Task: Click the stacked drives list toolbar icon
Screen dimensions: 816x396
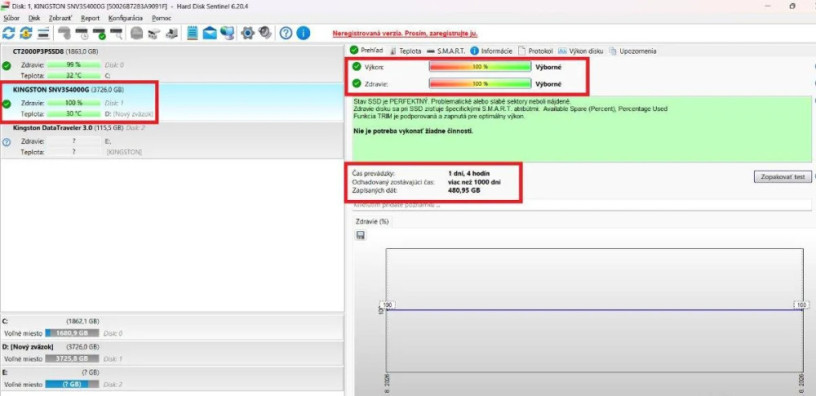Action: point(43,33)
